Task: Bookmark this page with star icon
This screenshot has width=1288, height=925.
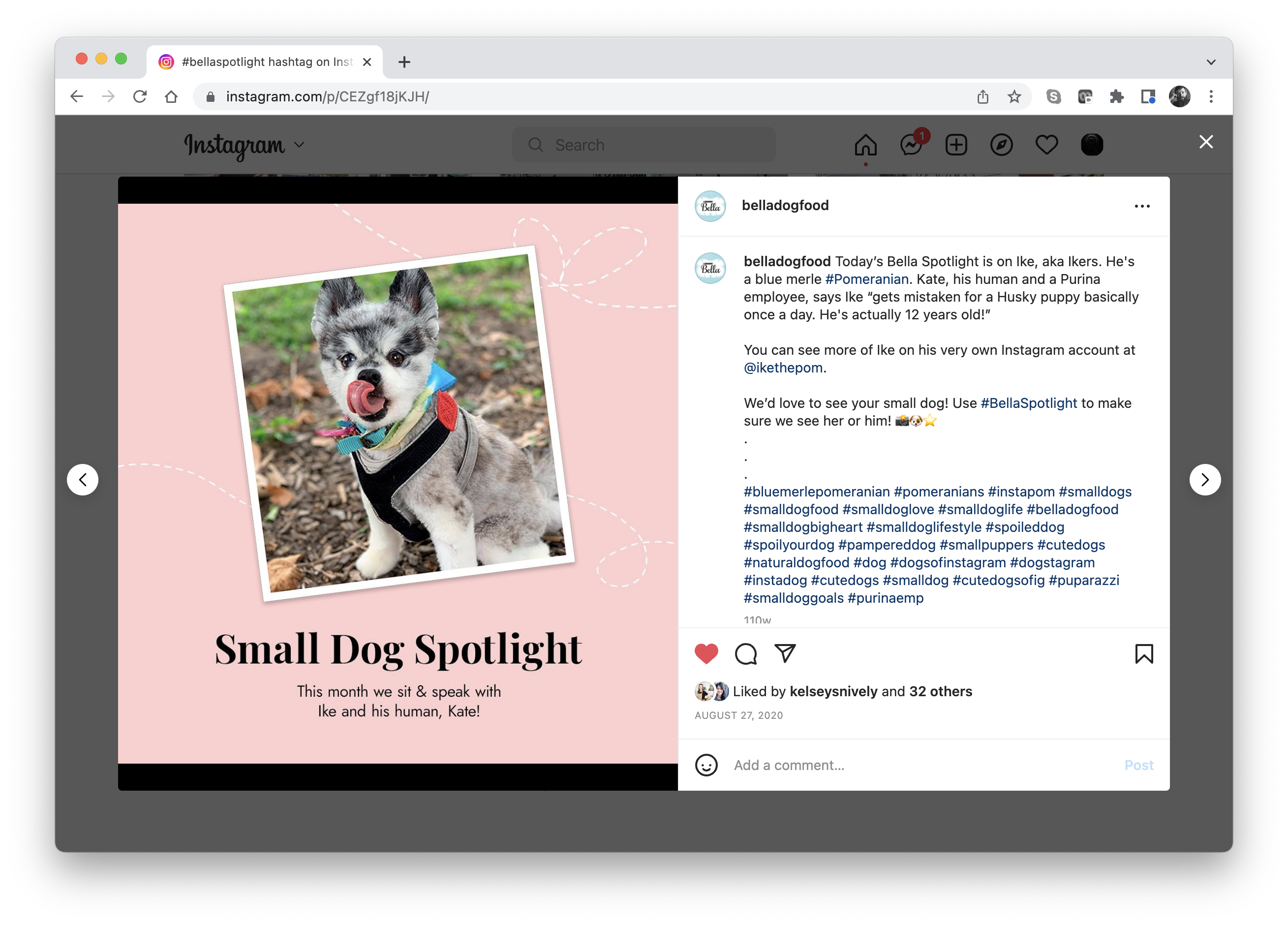Action: tap(1014, 96)
